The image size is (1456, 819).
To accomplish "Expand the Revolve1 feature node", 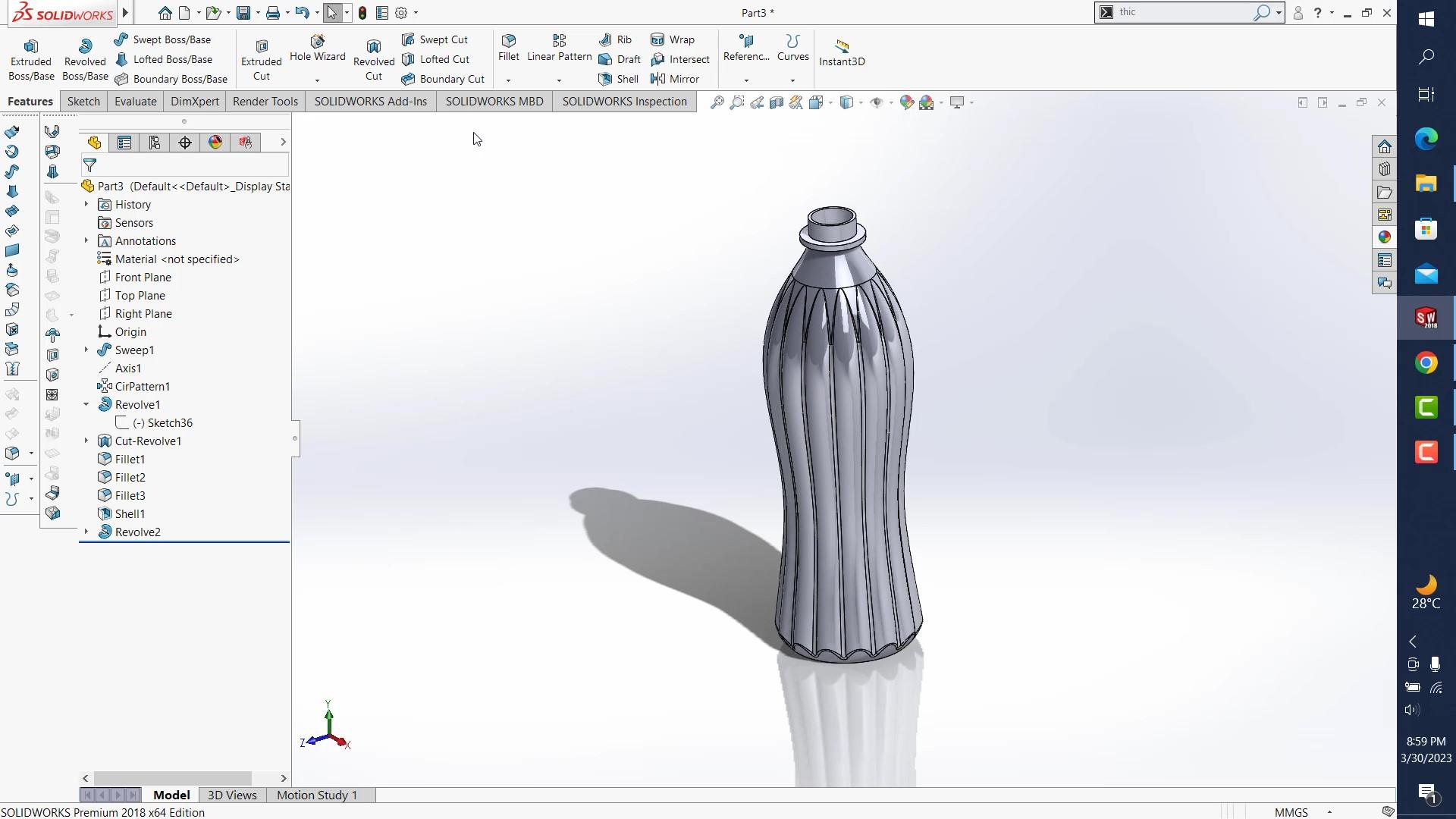I will point(85,404).
